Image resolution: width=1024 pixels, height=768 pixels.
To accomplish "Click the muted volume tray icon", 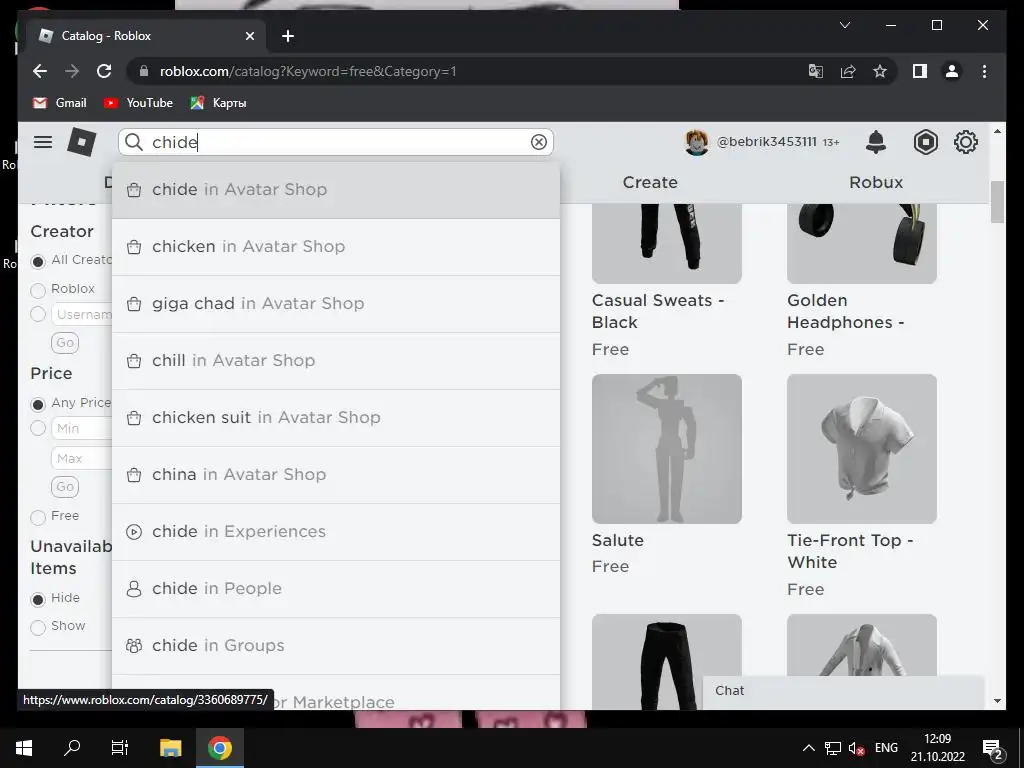I will (x=856, y=748).
